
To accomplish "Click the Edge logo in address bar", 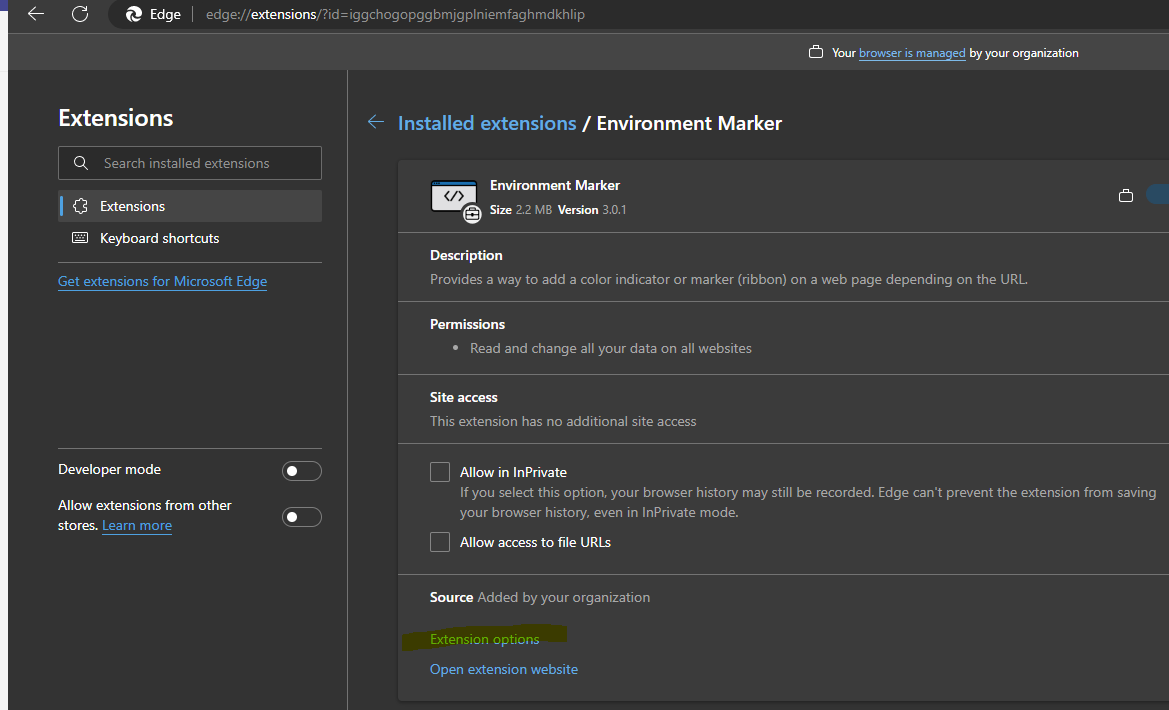I will [134, 14].
